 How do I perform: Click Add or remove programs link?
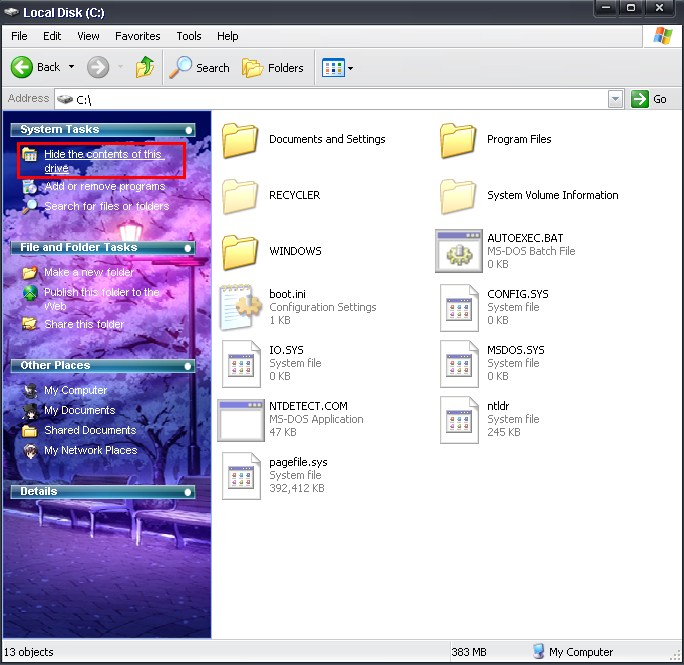coord(105,186)
